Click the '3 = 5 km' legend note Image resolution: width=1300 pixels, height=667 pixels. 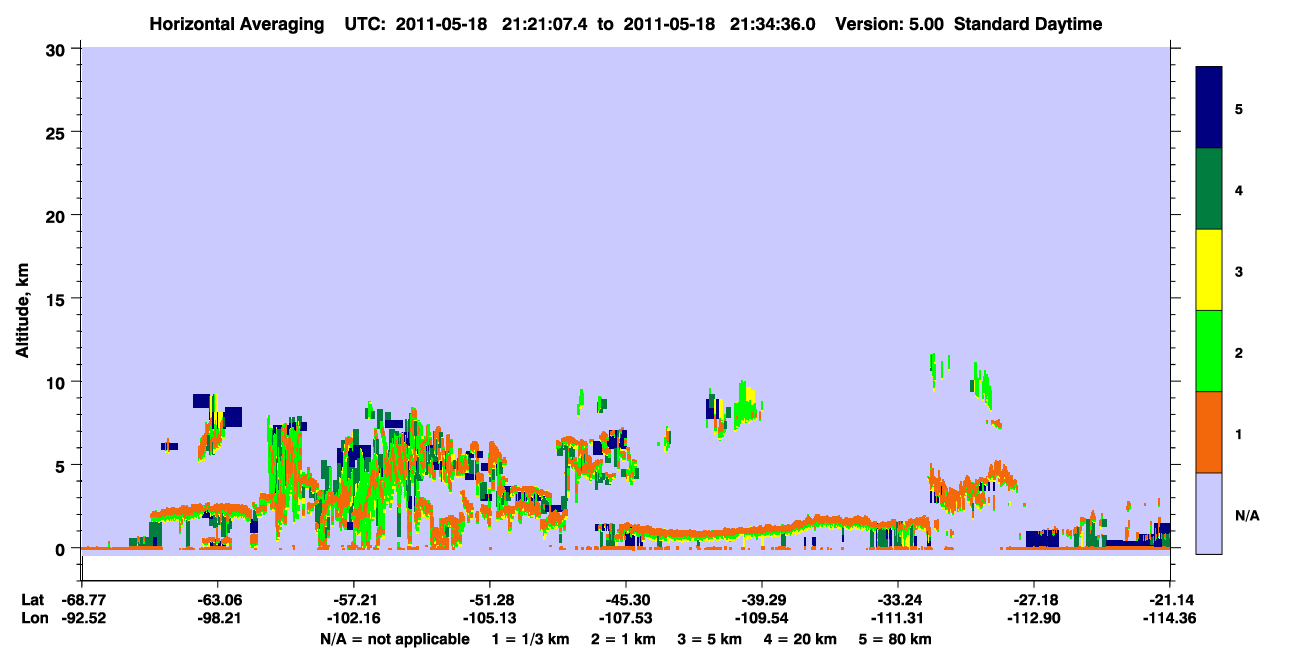(708, 639)
